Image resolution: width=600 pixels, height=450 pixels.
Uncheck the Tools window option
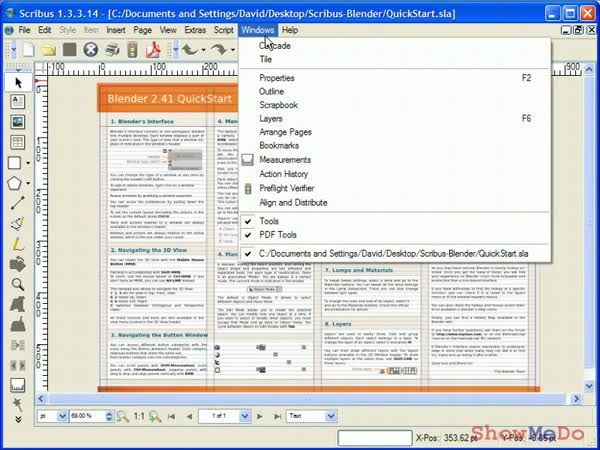click(269, 220)
